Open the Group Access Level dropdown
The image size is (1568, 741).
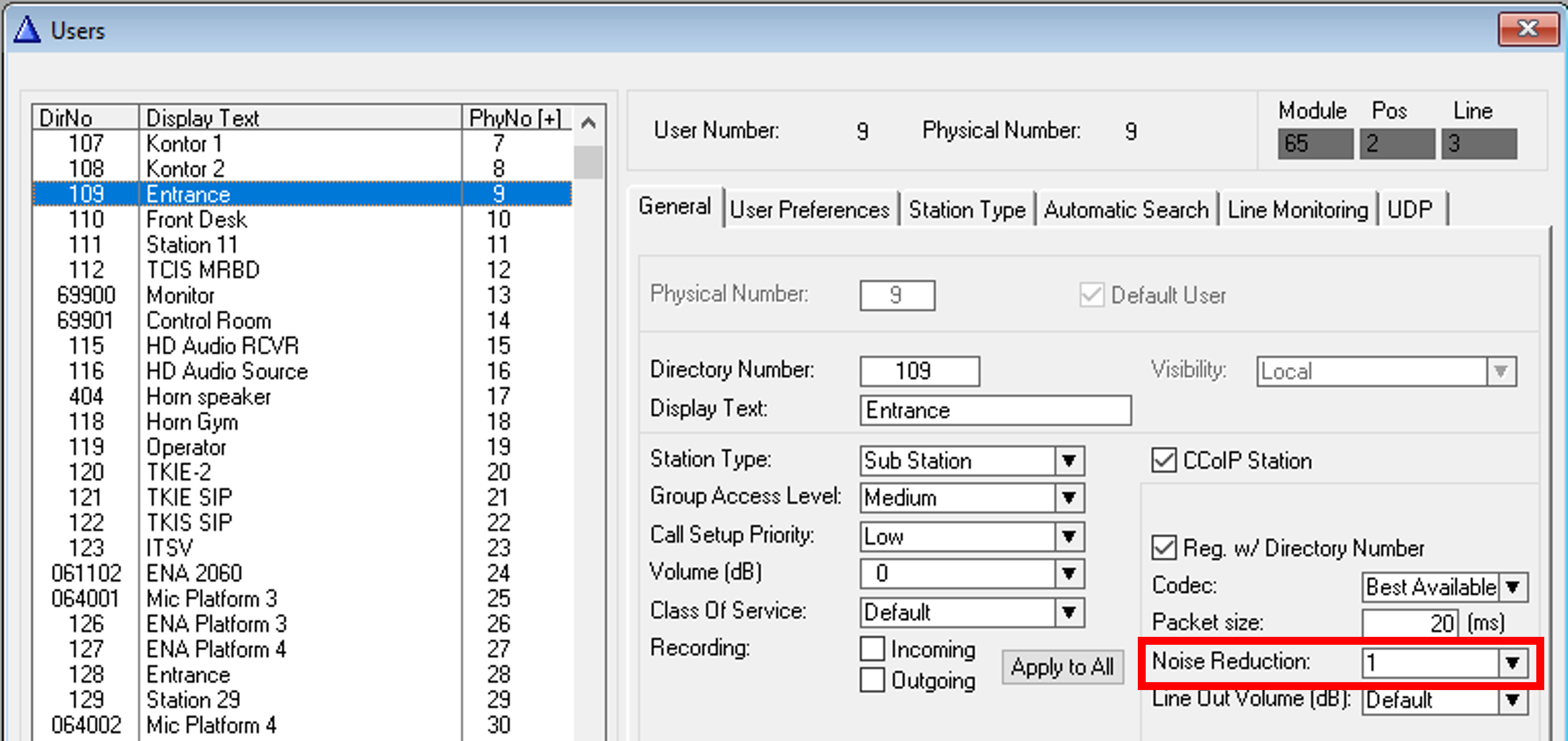point(1069,498)
